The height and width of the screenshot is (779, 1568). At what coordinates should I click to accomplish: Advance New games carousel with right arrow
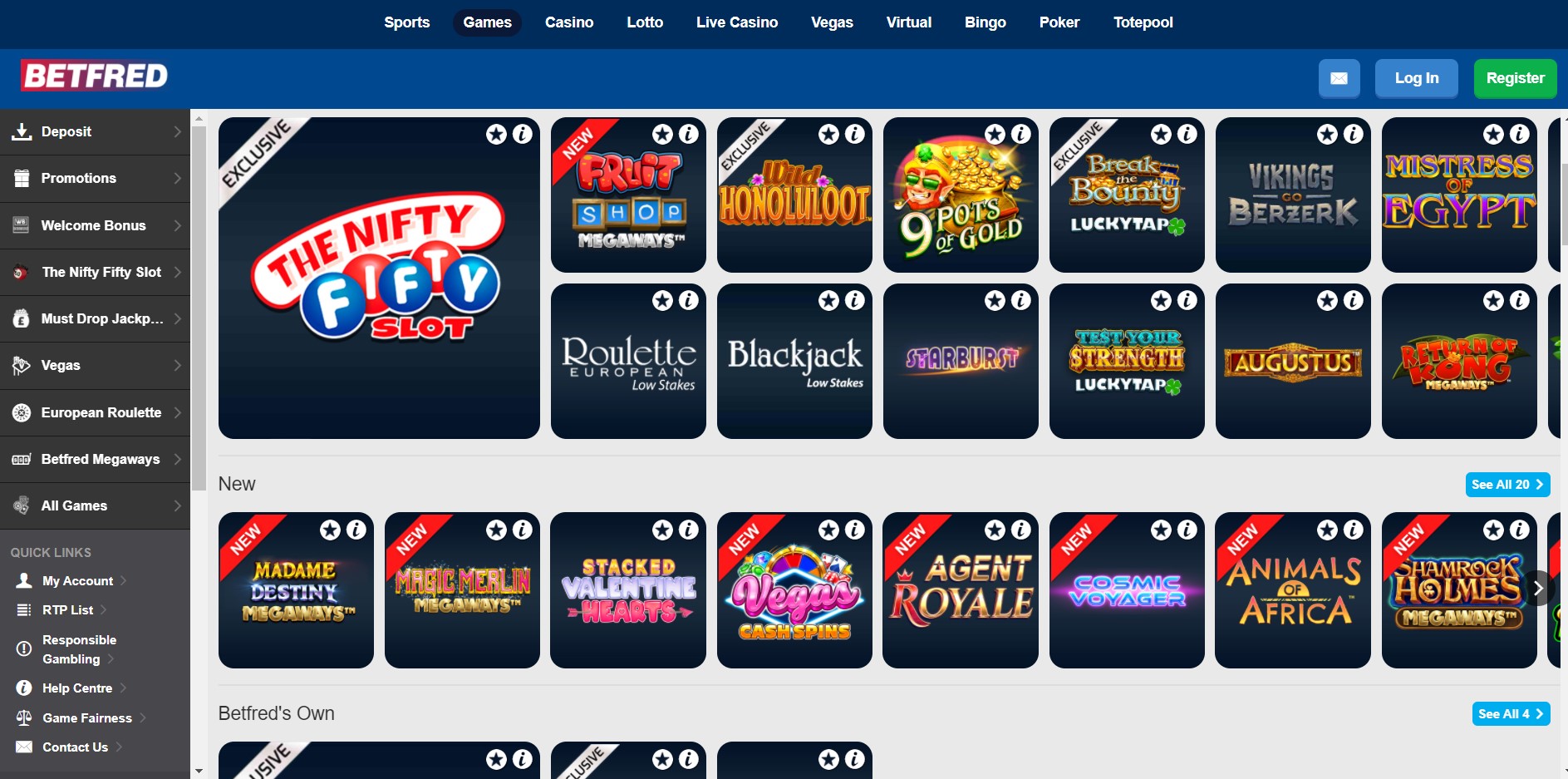click(1538, 589)
